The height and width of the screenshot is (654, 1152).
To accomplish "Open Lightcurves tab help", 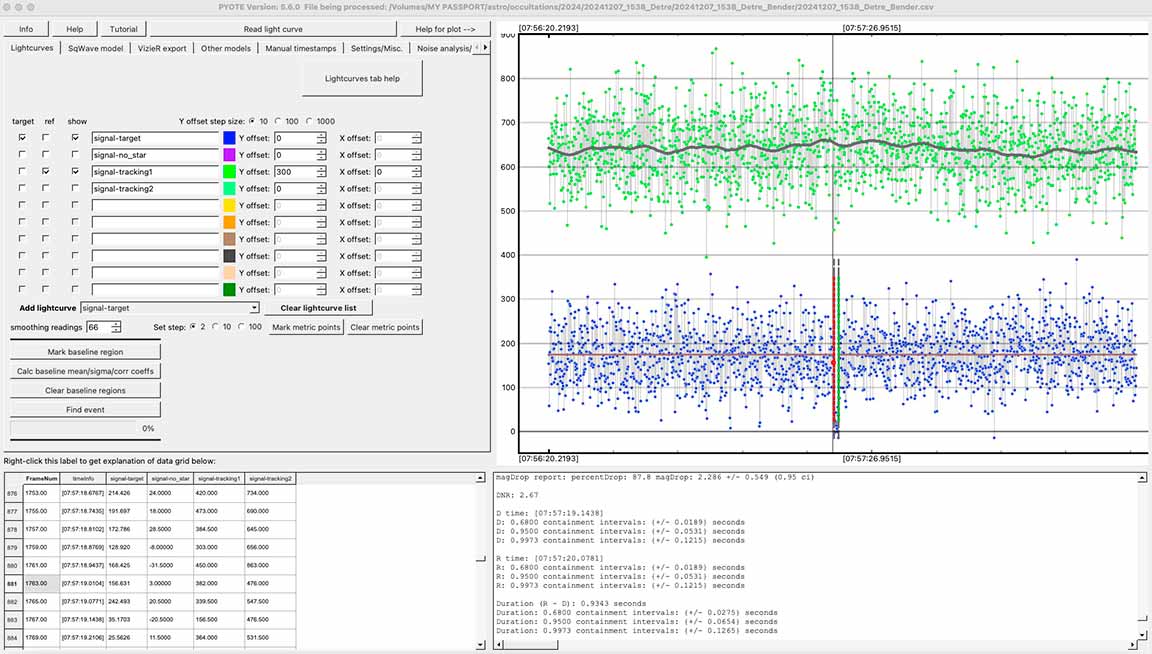I will tap(362, 79).
